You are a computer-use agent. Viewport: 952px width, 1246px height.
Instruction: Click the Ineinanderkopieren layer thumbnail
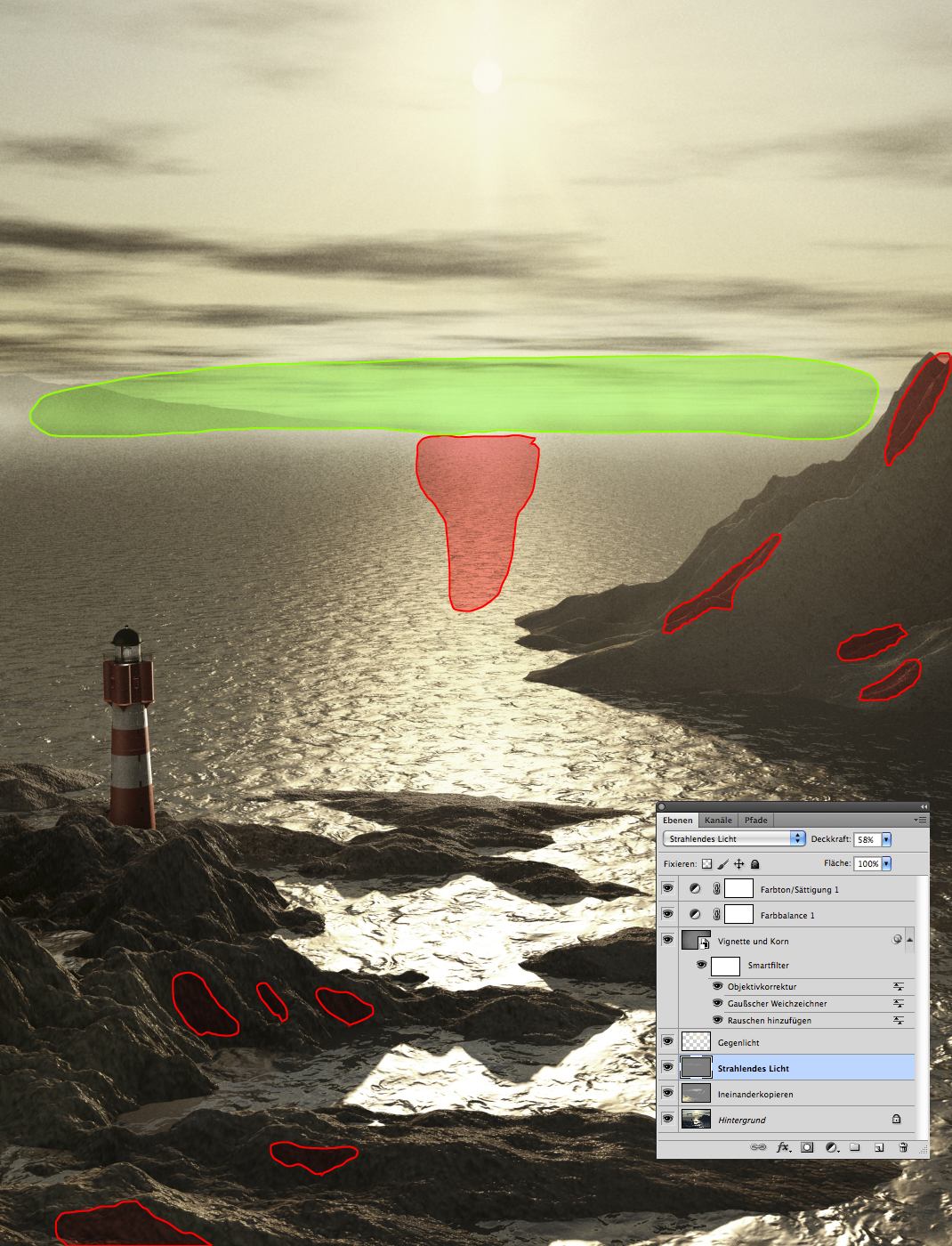[x=696, y=1093]
